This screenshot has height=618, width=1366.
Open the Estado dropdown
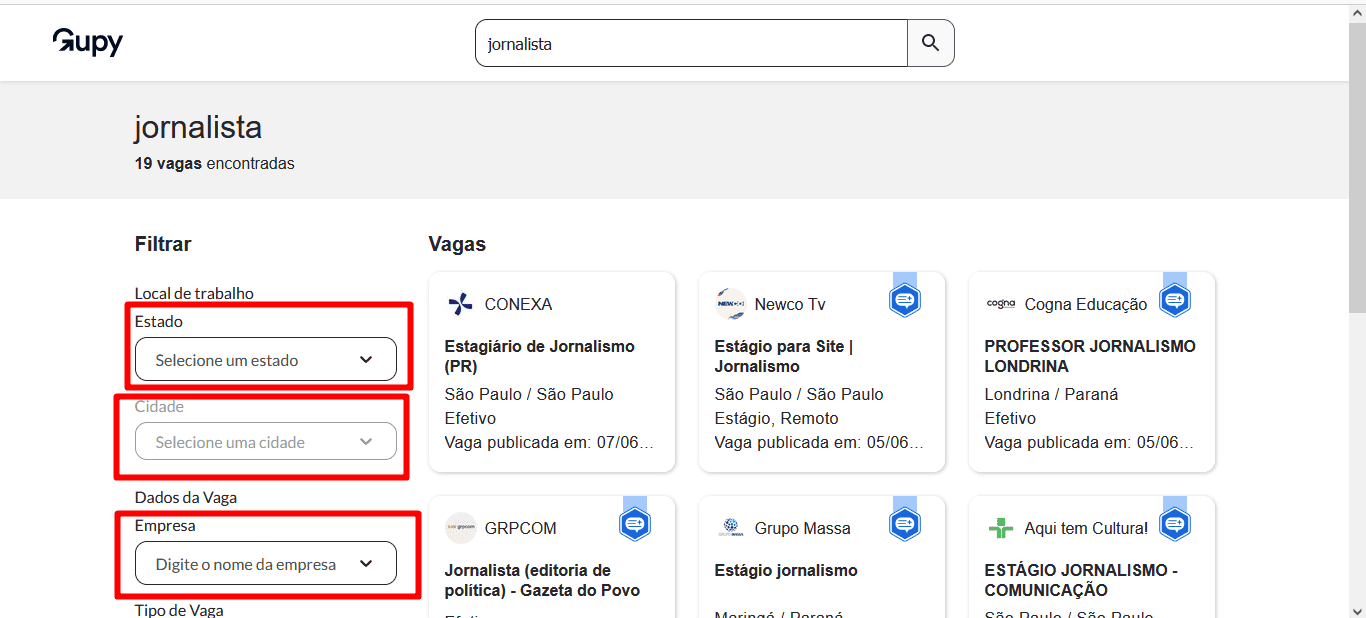point(265,358)
